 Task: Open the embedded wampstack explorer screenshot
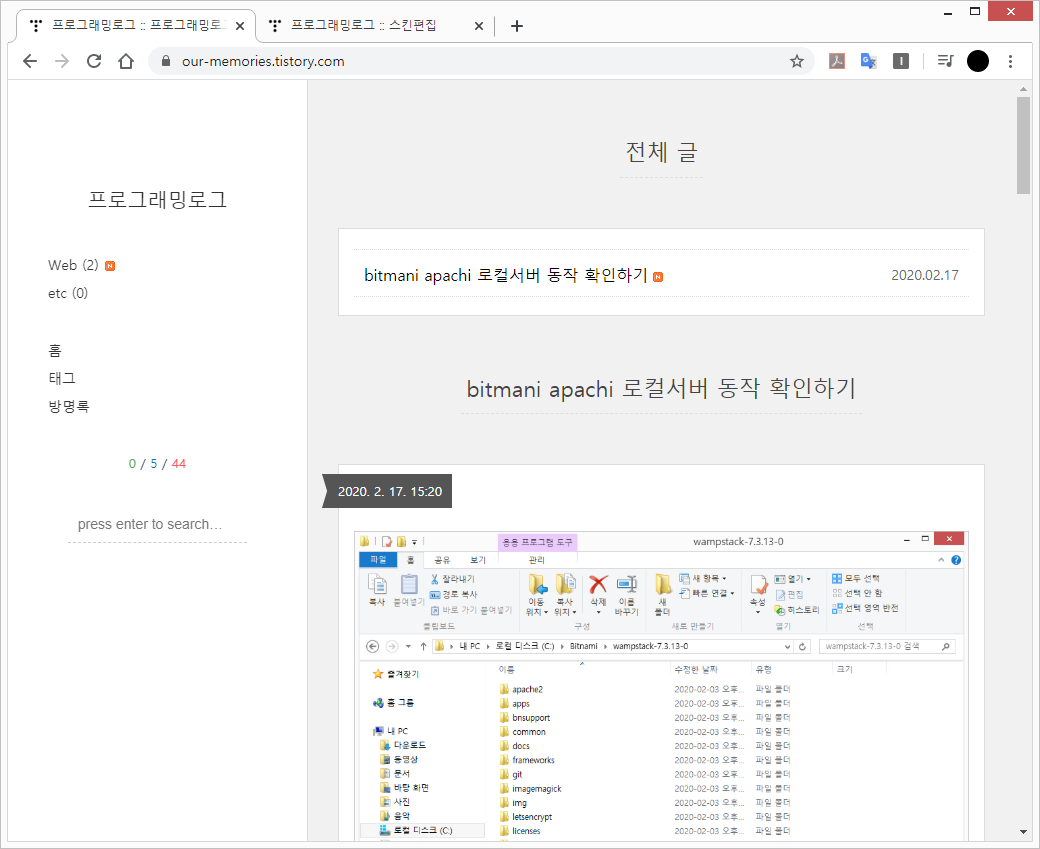click(661, 686)
